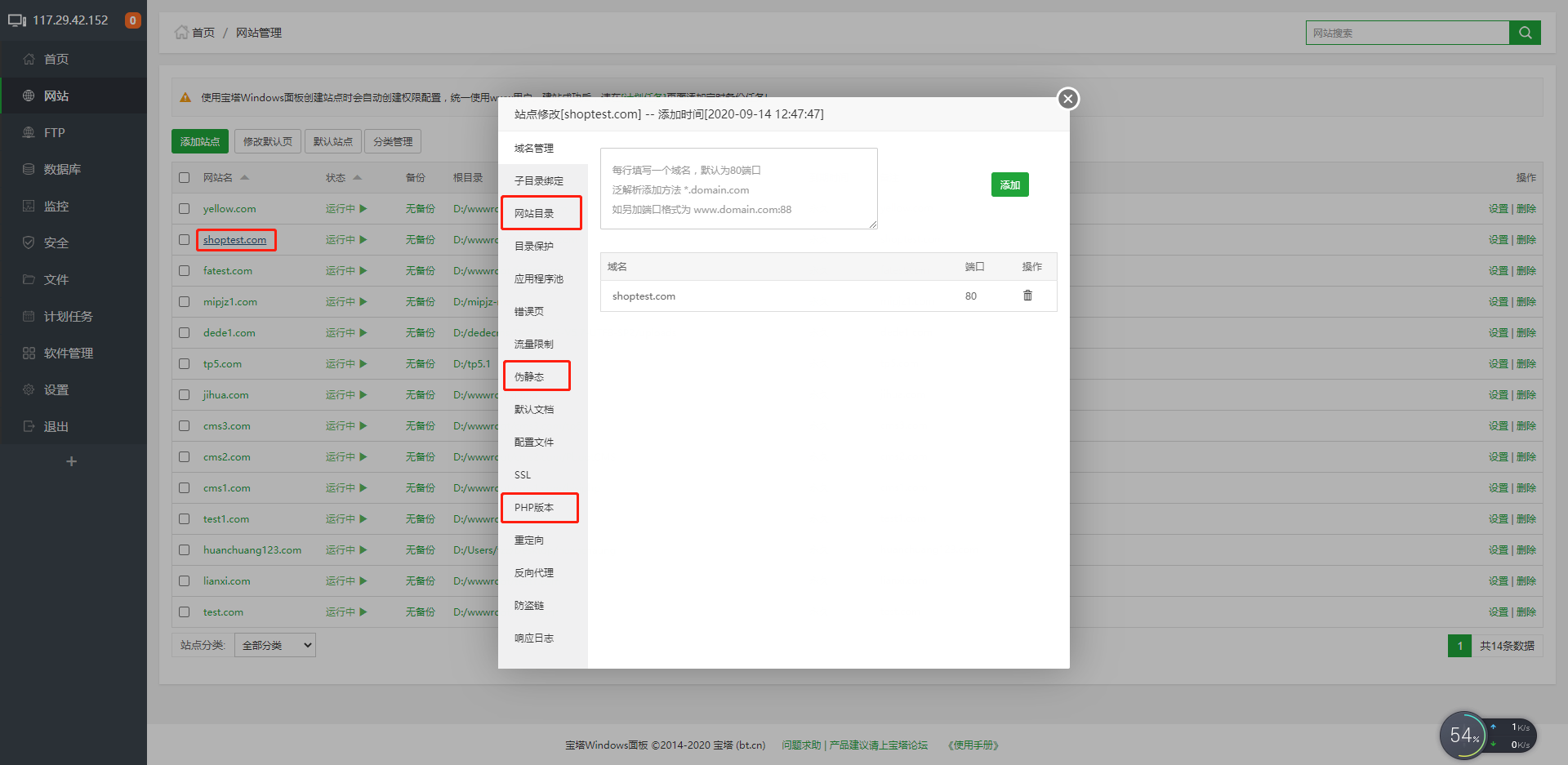Check the mipjz1.com row checkbox

click(x=185, y=302)
